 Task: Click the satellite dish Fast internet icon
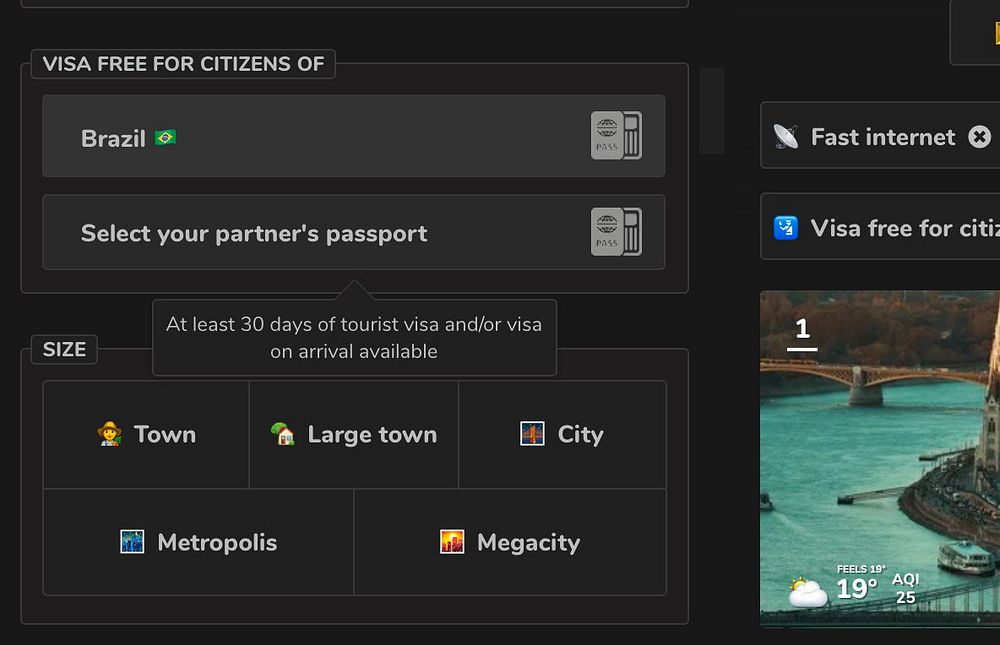[786, 137]
